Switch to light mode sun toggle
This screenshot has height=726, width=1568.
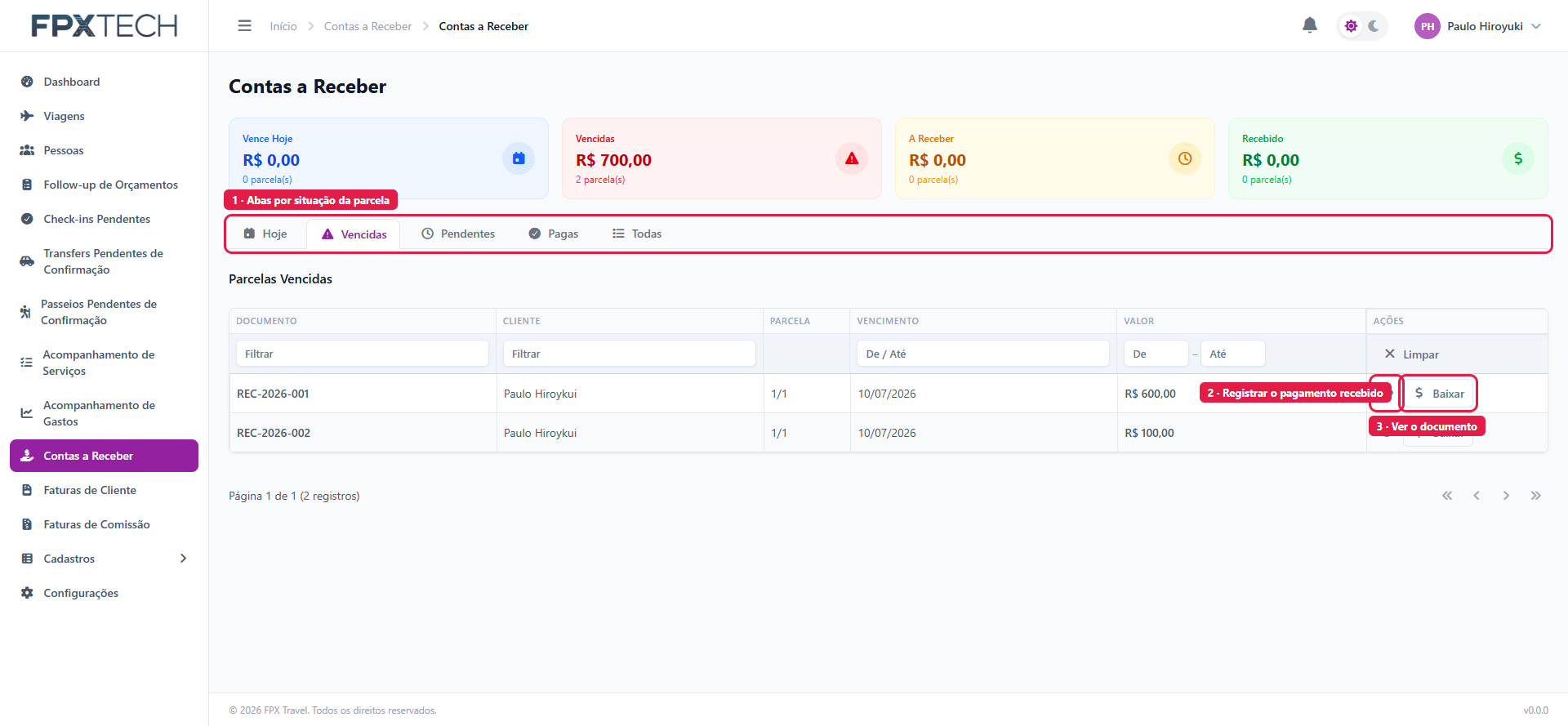[x=1351, y=26]
